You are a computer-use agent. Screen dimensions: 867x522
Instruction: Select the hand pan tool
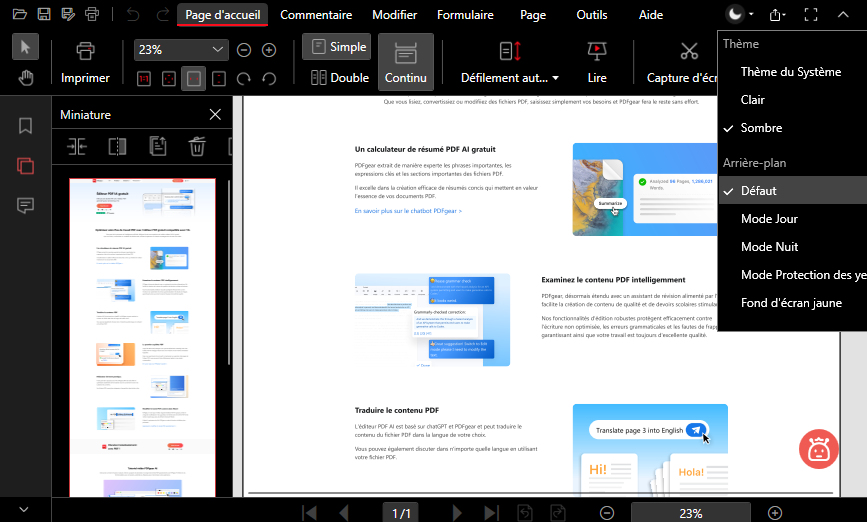pyautogui.click(x=27, y=78)
